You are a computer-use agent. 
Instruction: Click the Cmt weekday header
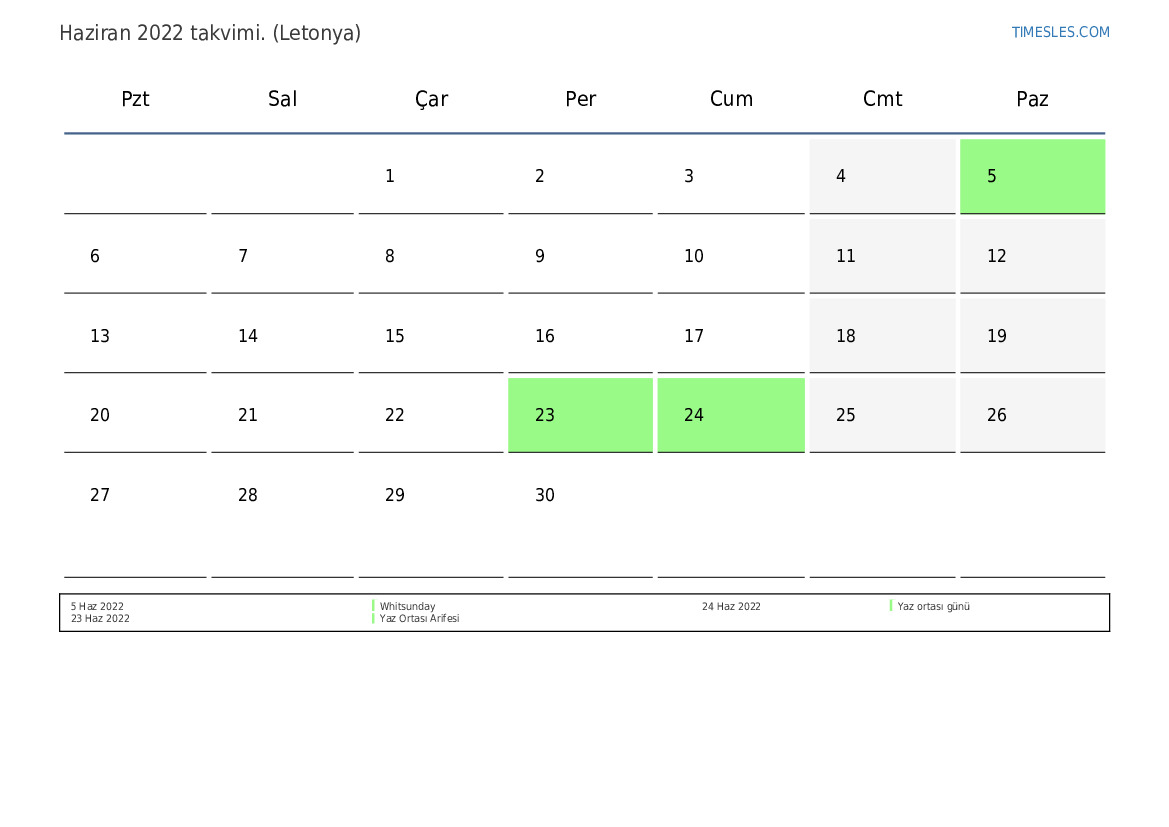click(x=882, y=99)
